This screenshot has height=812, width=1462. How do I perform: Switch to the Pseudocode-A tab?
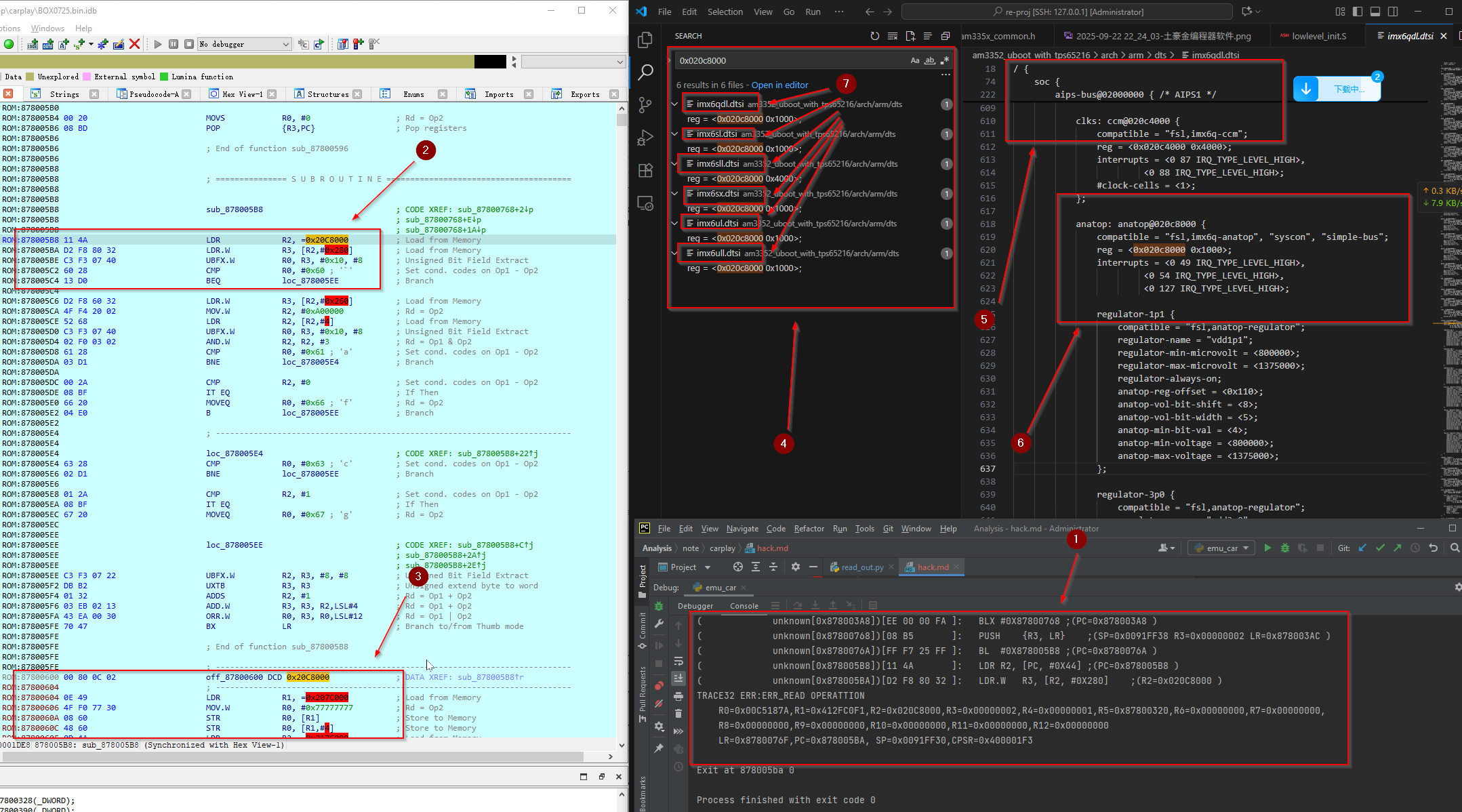pos(153,94)
